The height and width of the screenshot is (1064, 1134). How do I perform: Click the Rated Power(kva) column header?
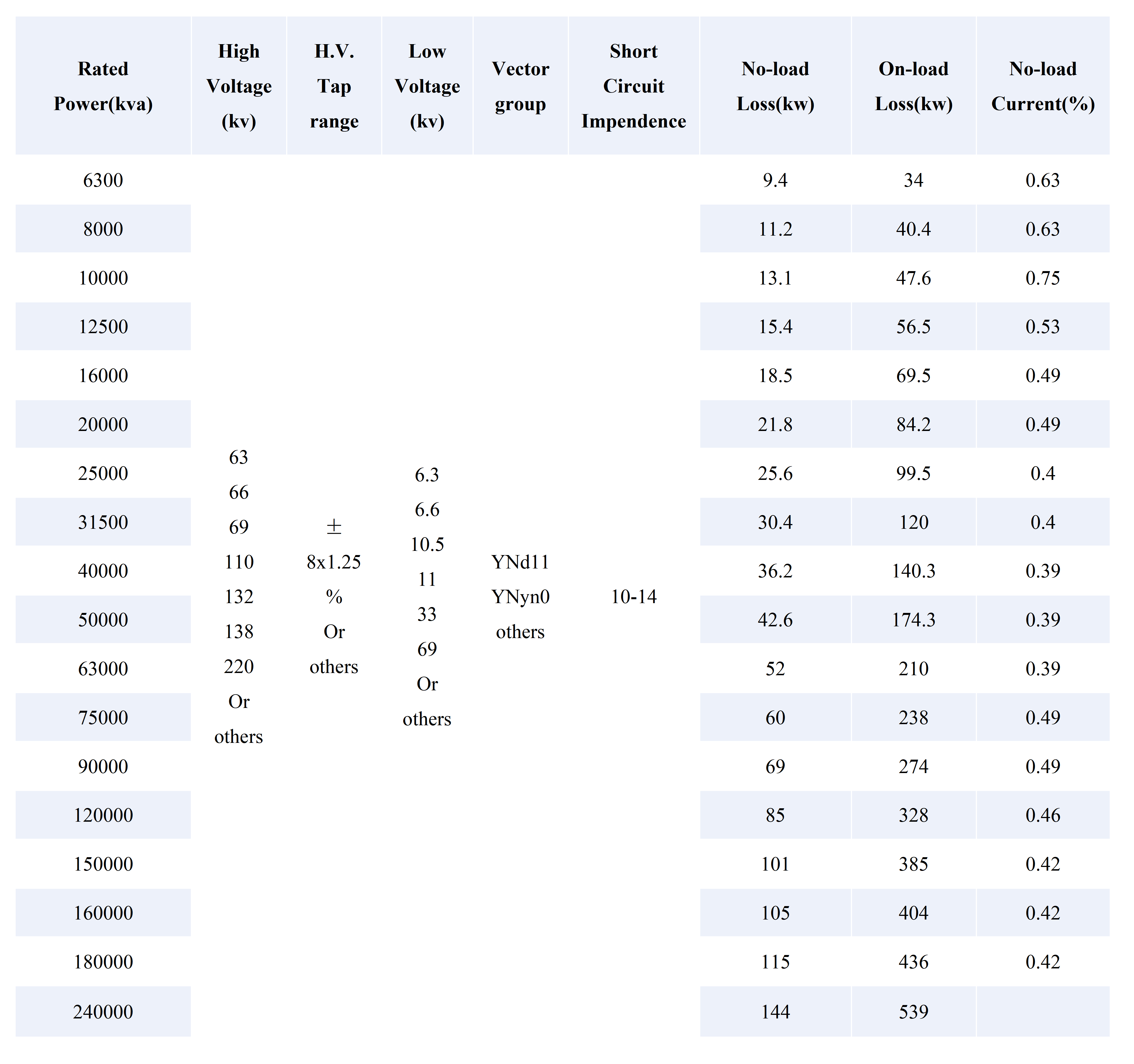tap(103, 86)
